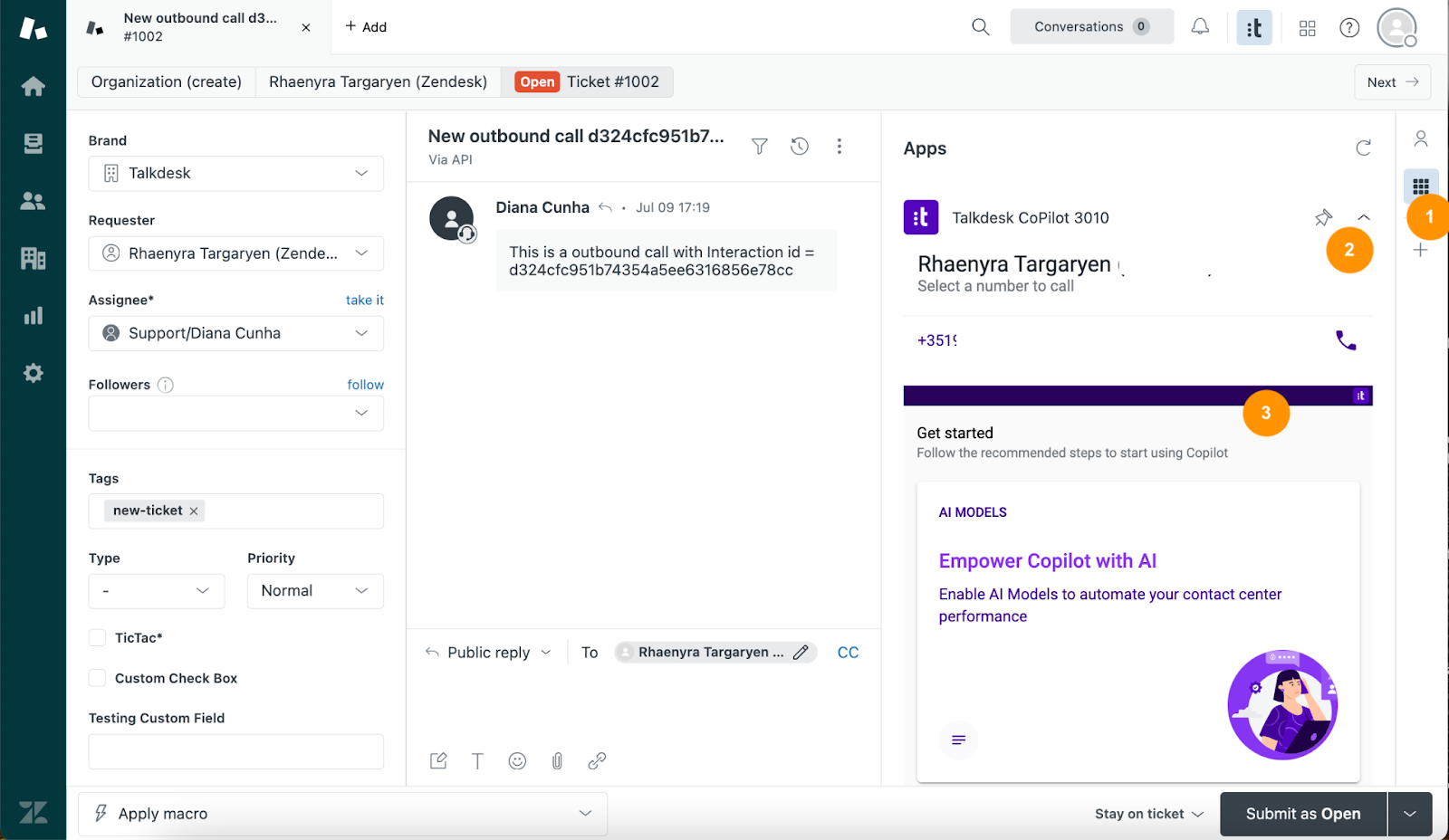The image size is (1449, 840).
Task: Open the notifications bell
Action: click(x=1200, y=27)
